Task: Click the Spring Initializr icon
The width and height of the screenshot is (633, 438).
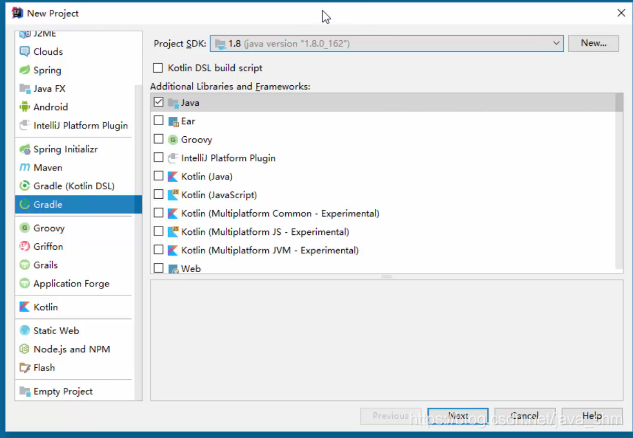Action: [x=25, y=149]
